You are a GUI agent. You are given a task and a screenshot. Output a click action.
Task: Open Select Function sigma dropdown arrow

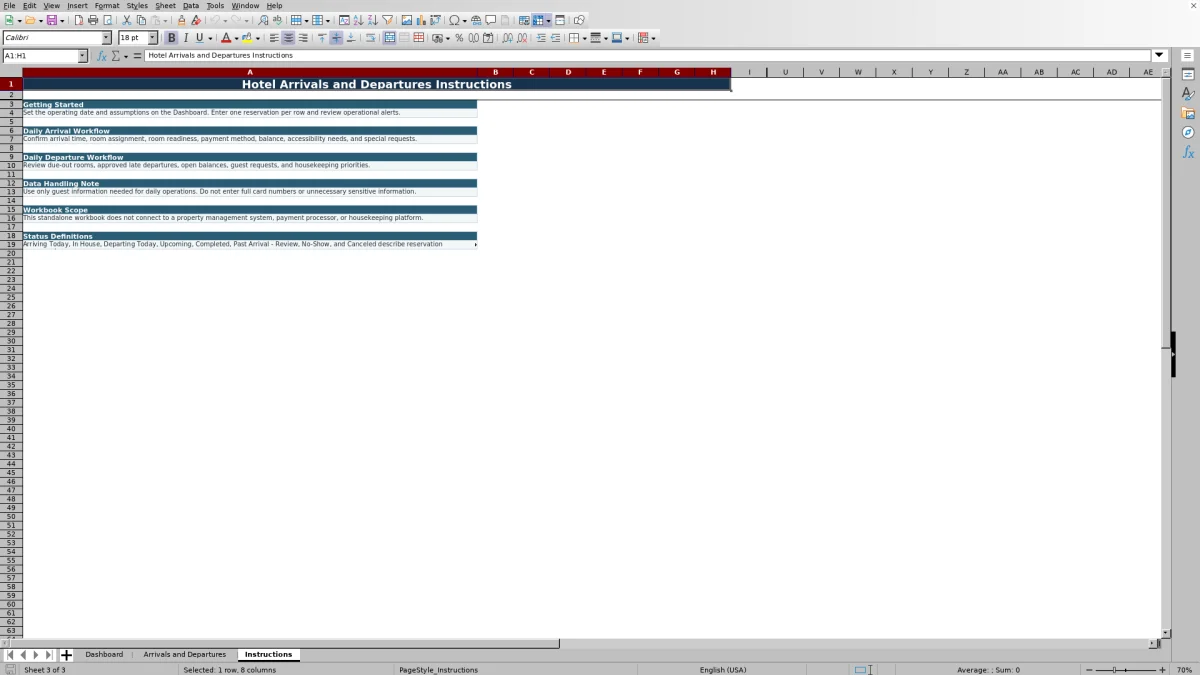coord(126,57)
